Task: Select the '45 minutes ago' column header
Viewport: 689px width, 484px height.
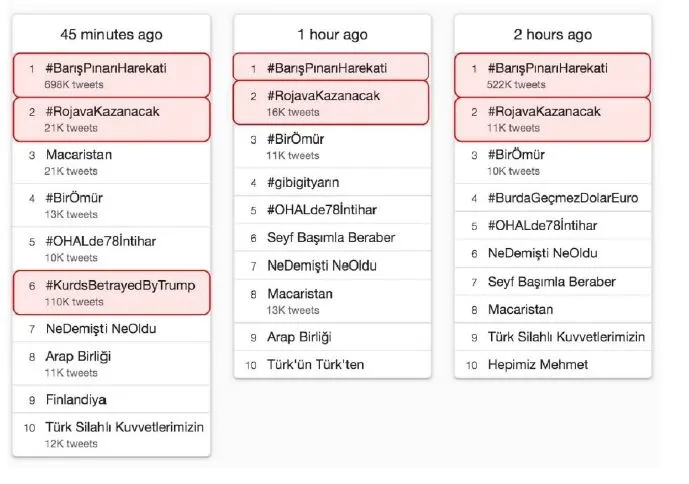Action: coord(112,34)
